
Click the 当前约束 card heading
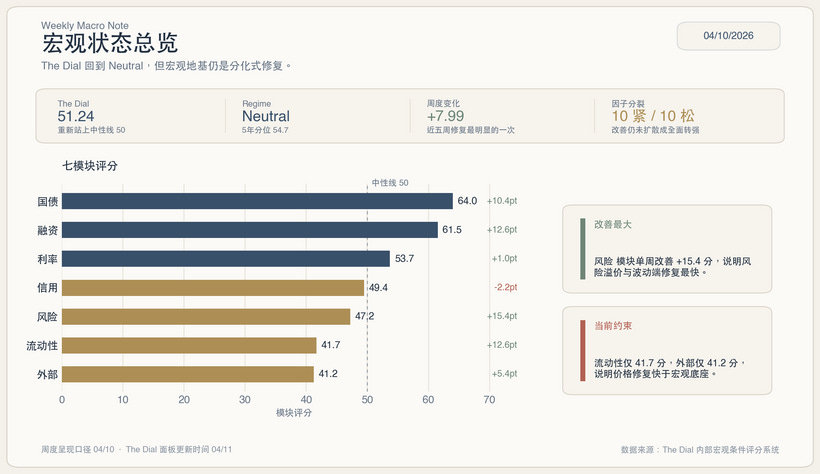(x=613, y=326)
